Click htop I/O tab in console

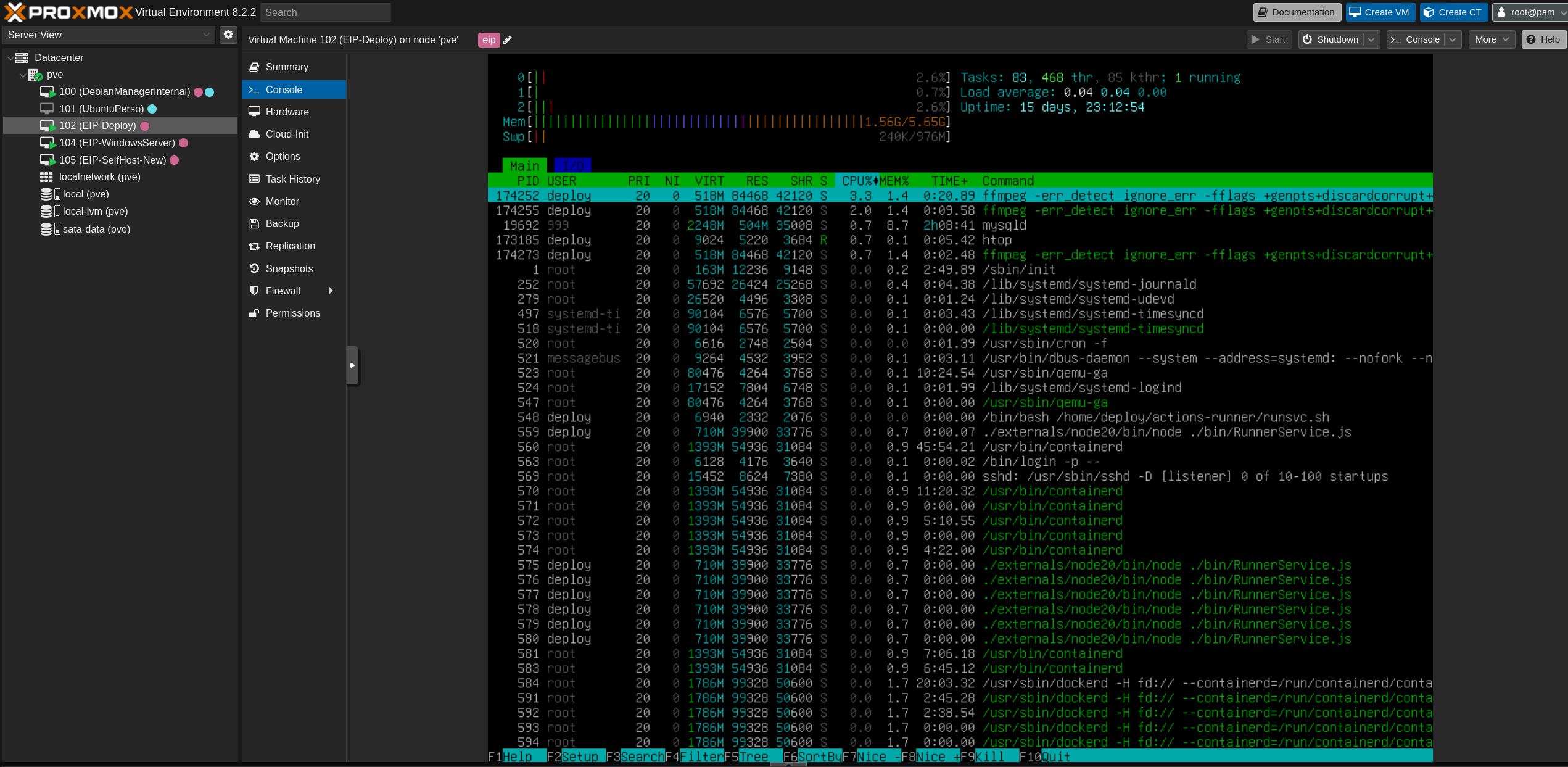pos(573,166)
